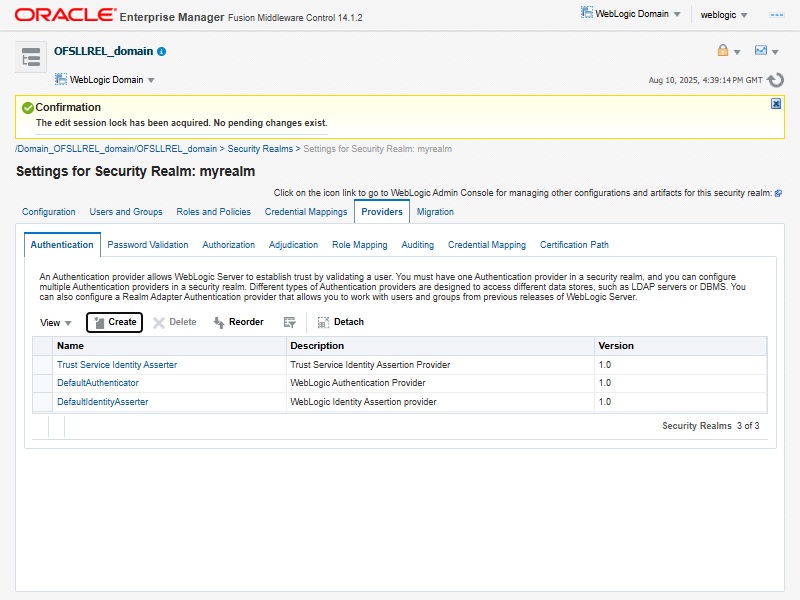The image size is (800, 600).
Task: Open the WebLogic Admin Console link icon
Action: [x=778, y=193]
